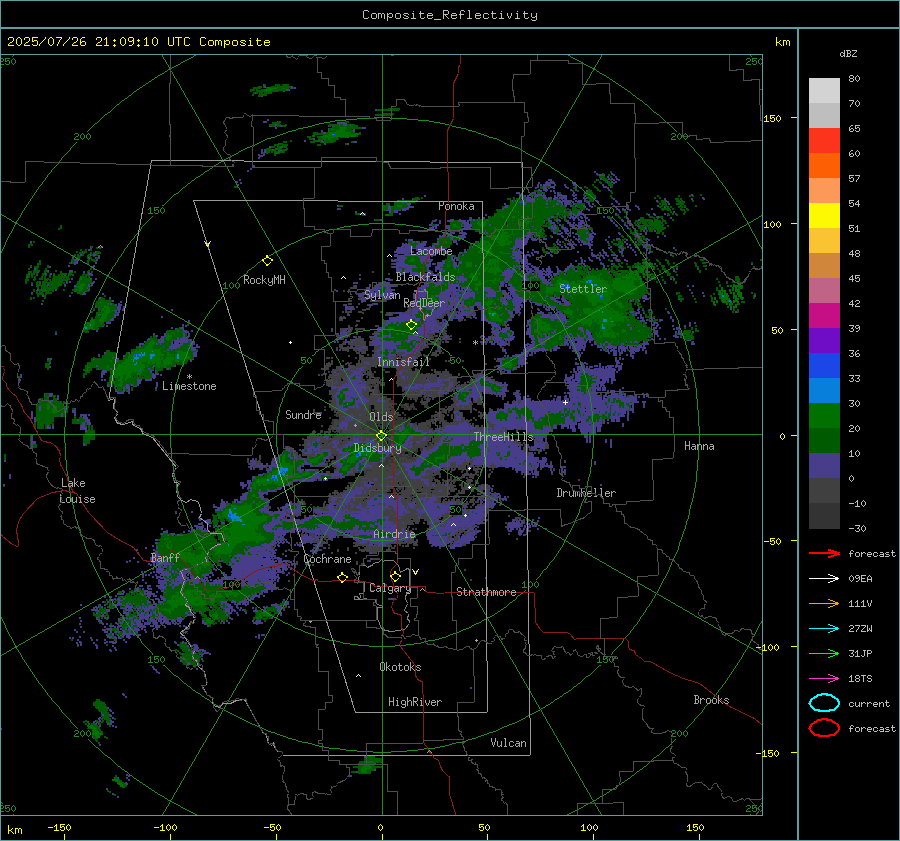Screen dimensions: 900x841
Task: Click the cyan current ellipse in legend
Action: pos(824,703)
